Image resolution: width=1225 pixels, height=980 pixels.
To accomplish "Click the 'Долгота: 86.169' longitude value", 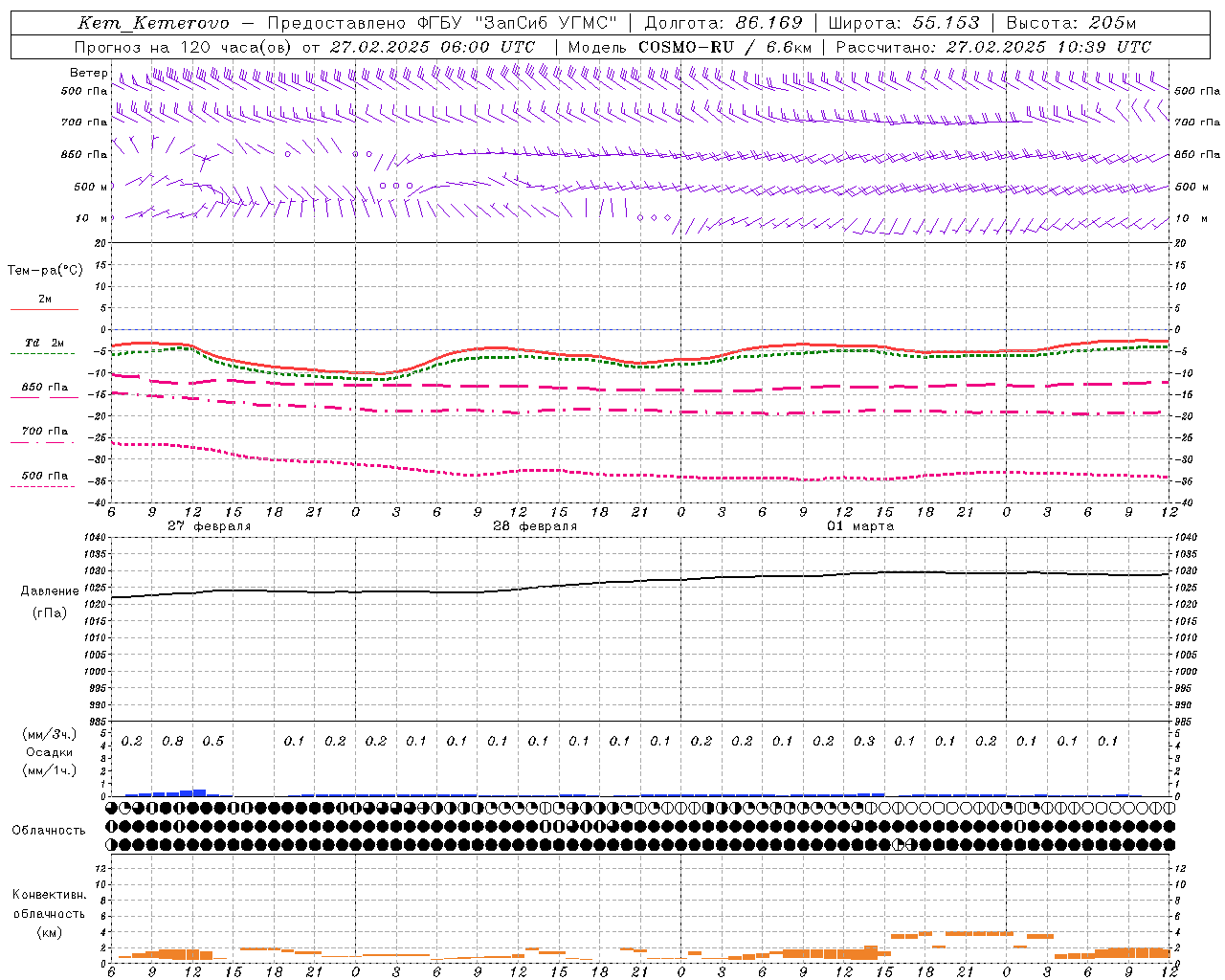I will coord(724,23).
